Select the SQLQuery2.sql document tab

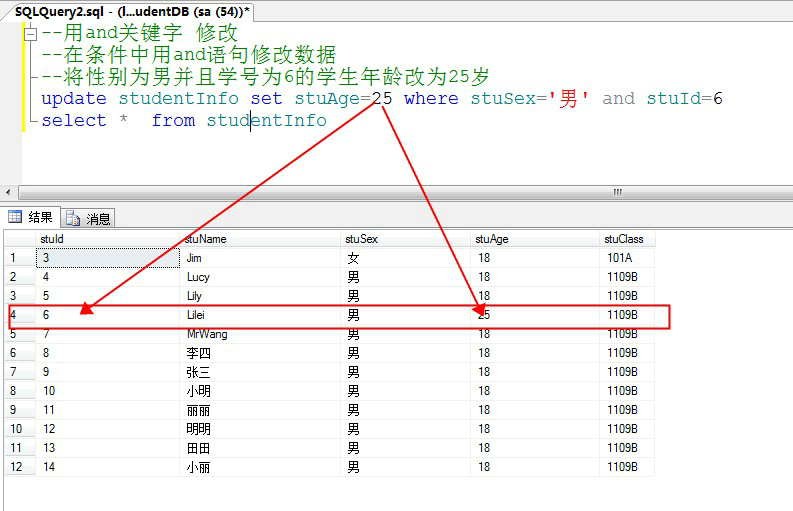131,12
